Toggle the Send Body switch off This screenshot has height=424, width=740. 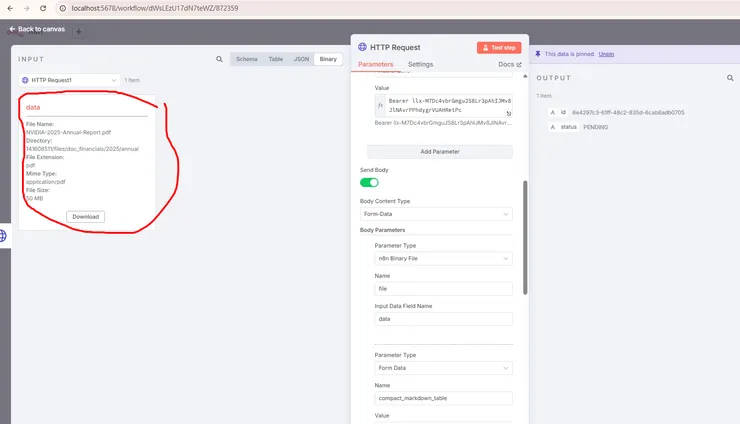369,182
